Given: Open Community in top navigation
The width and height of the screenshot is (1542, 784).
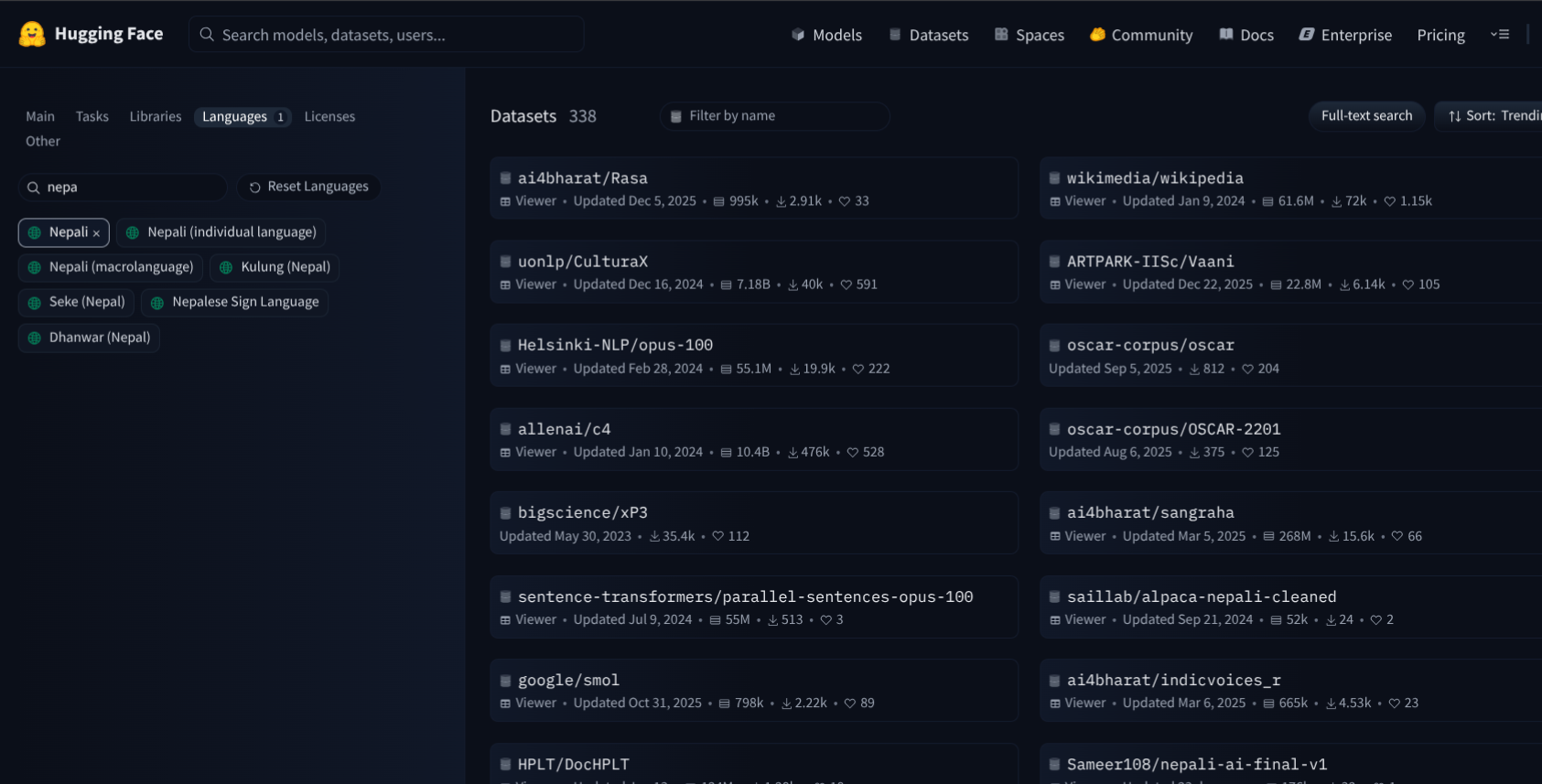Looking at the screenshot, I should [x=1141, y=35].
